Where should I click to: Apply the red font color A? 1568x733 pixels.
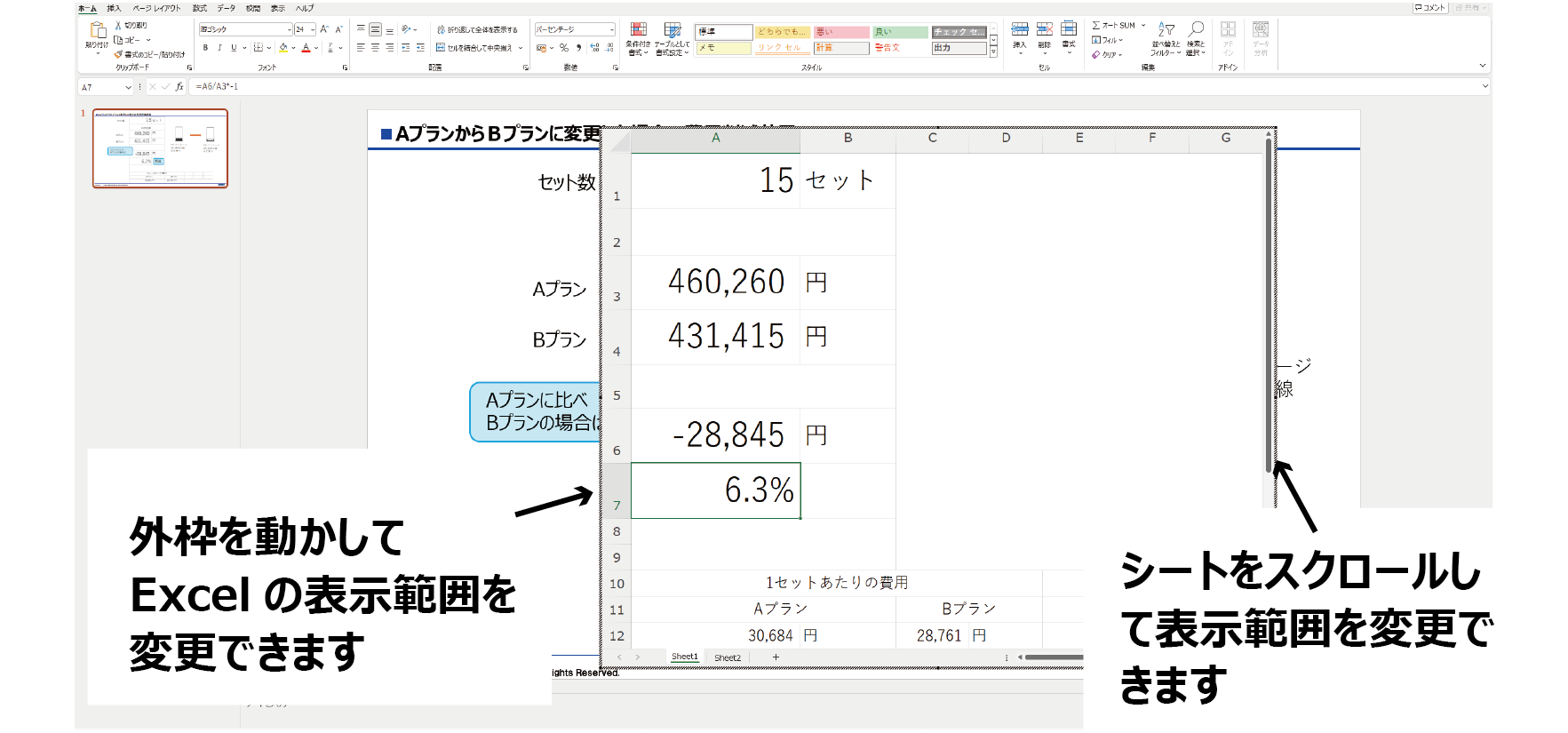pyautogui.click(x=306, y=48)
